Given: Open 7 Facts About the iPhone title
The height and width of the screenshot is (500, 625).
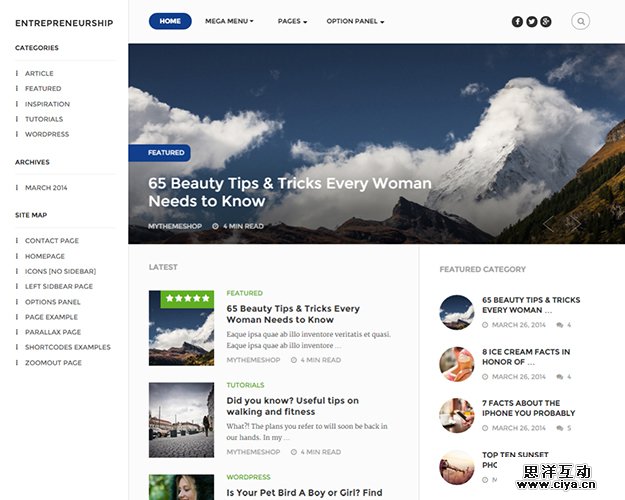Looking at the screenshot, I should [529, 408].
